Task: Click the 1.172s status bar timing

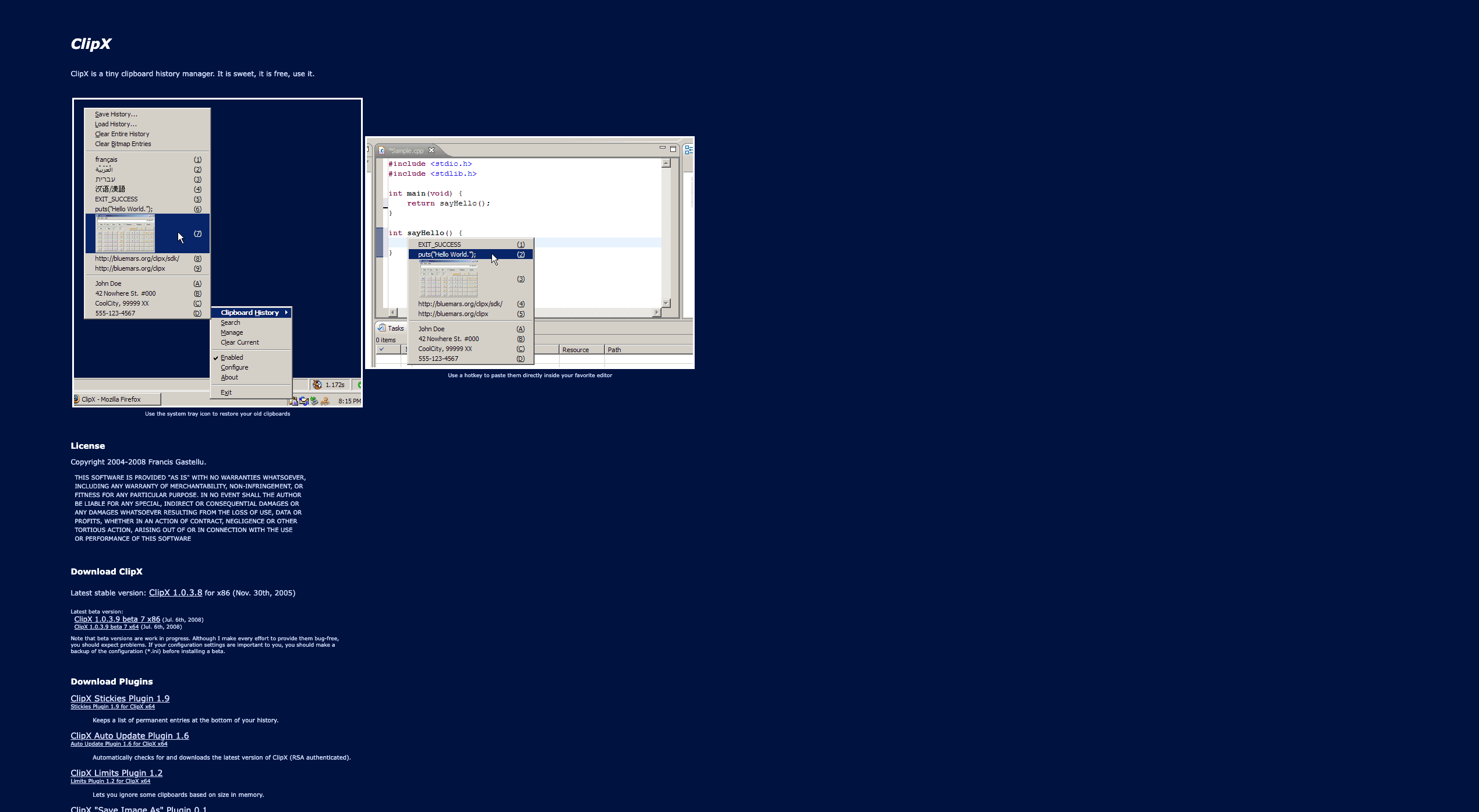Action: [x=335, y=385]
